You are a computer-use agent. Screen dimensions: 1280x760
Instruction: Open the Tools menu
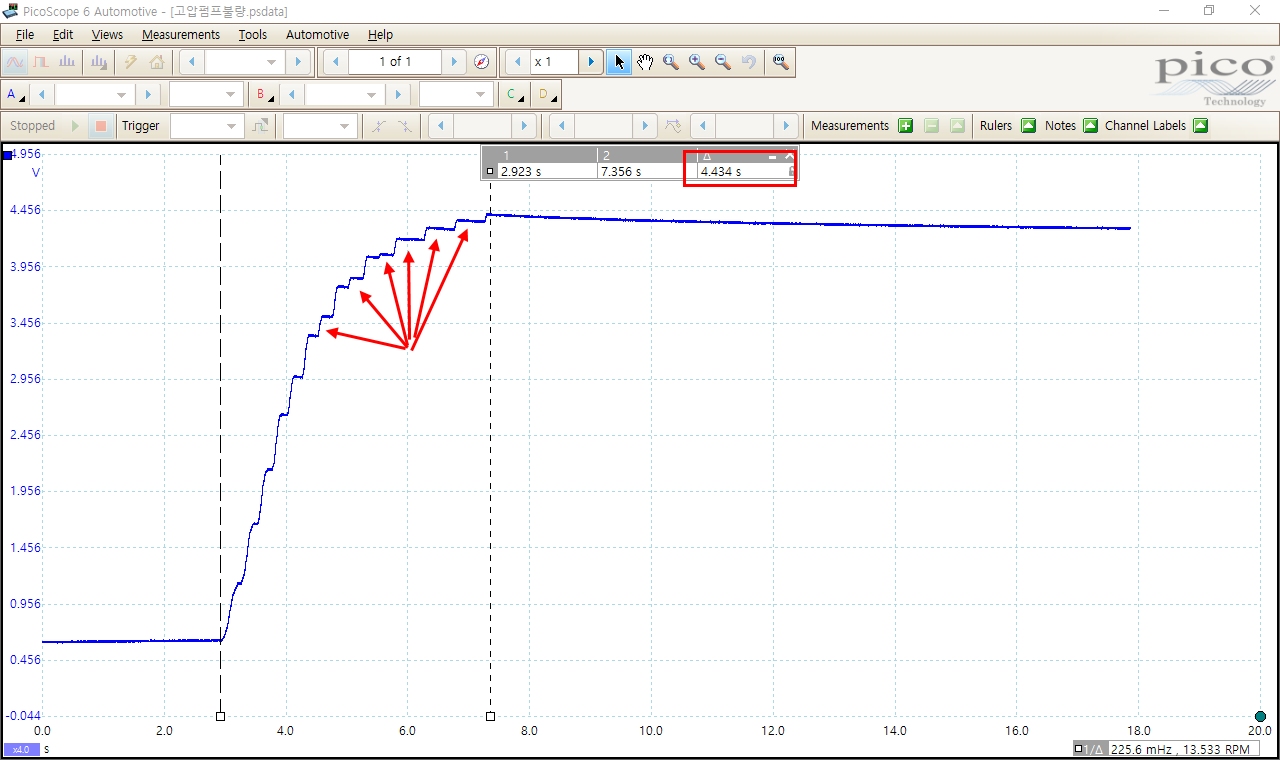pyautogui.click(x=253, y=34)
